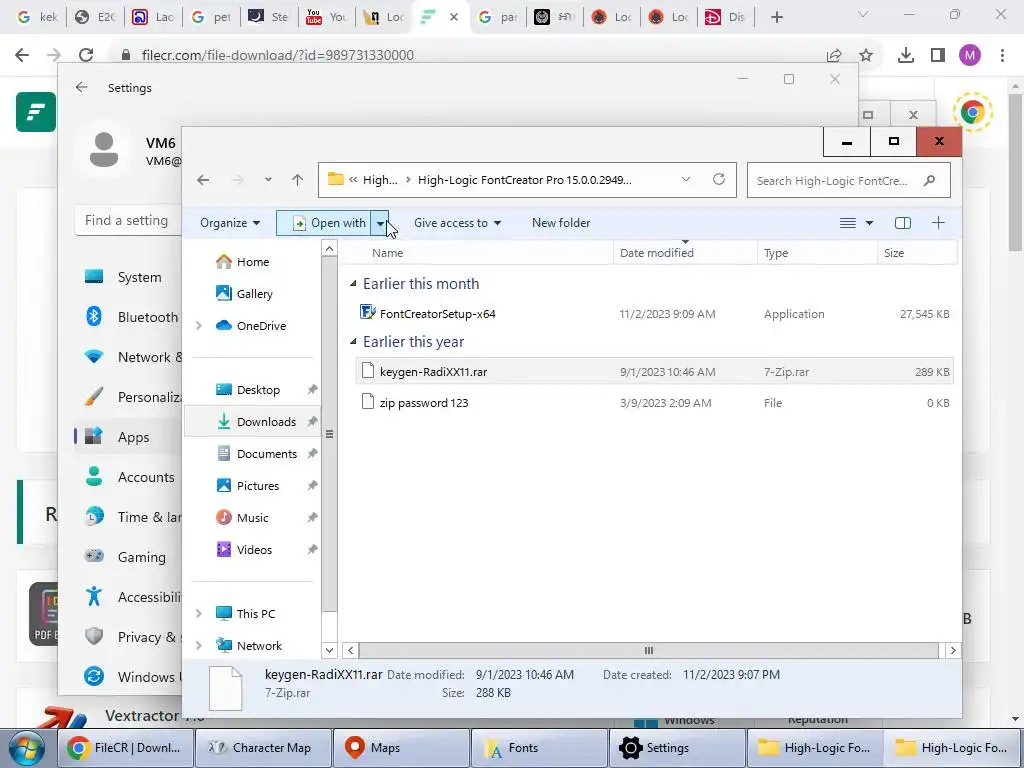Select zip password 123 file
The image size is (1024, 768).
[x=653, y=403]
